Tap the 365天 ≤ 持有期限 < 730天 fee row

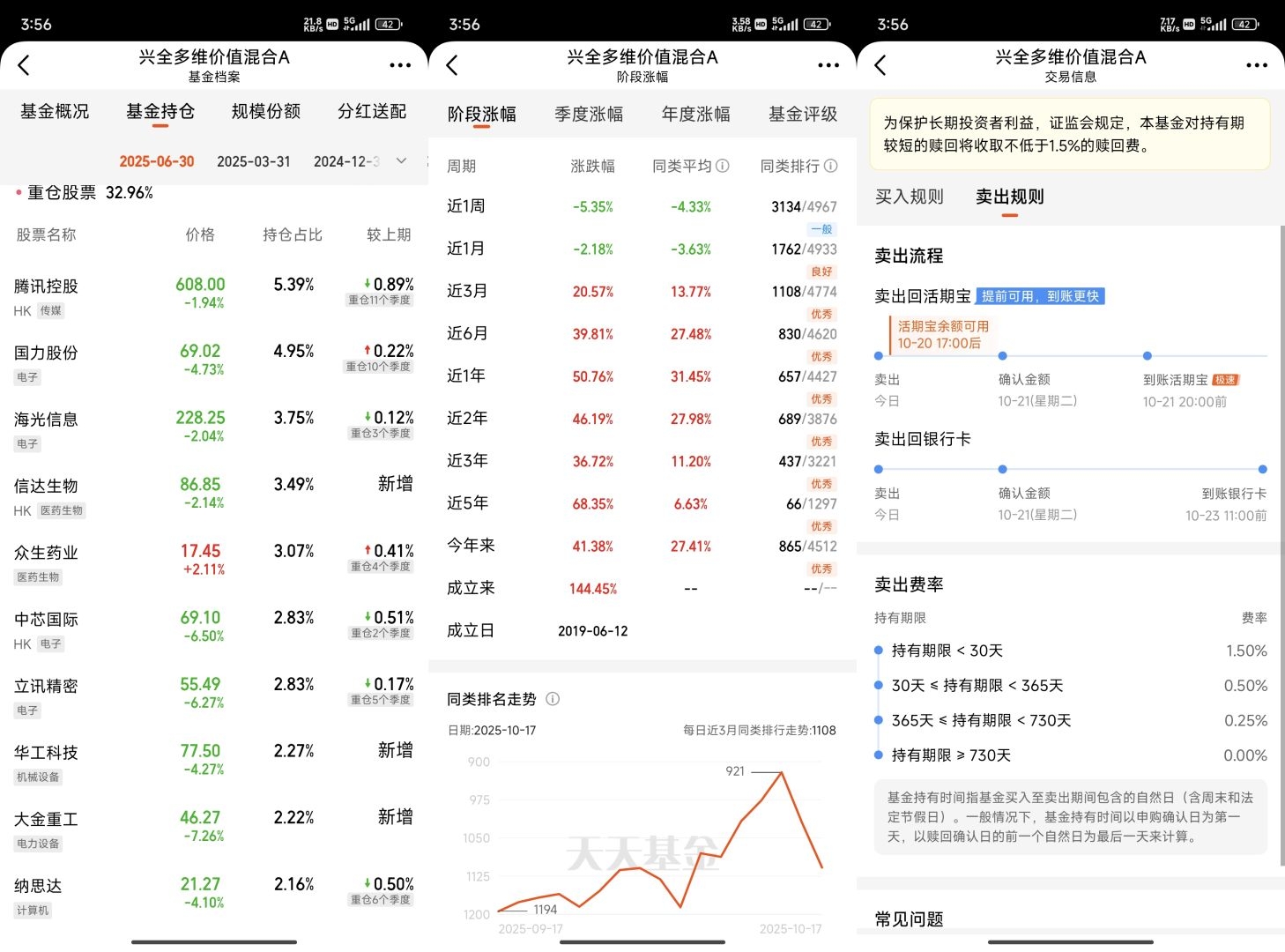click(x=1071, y=720)
